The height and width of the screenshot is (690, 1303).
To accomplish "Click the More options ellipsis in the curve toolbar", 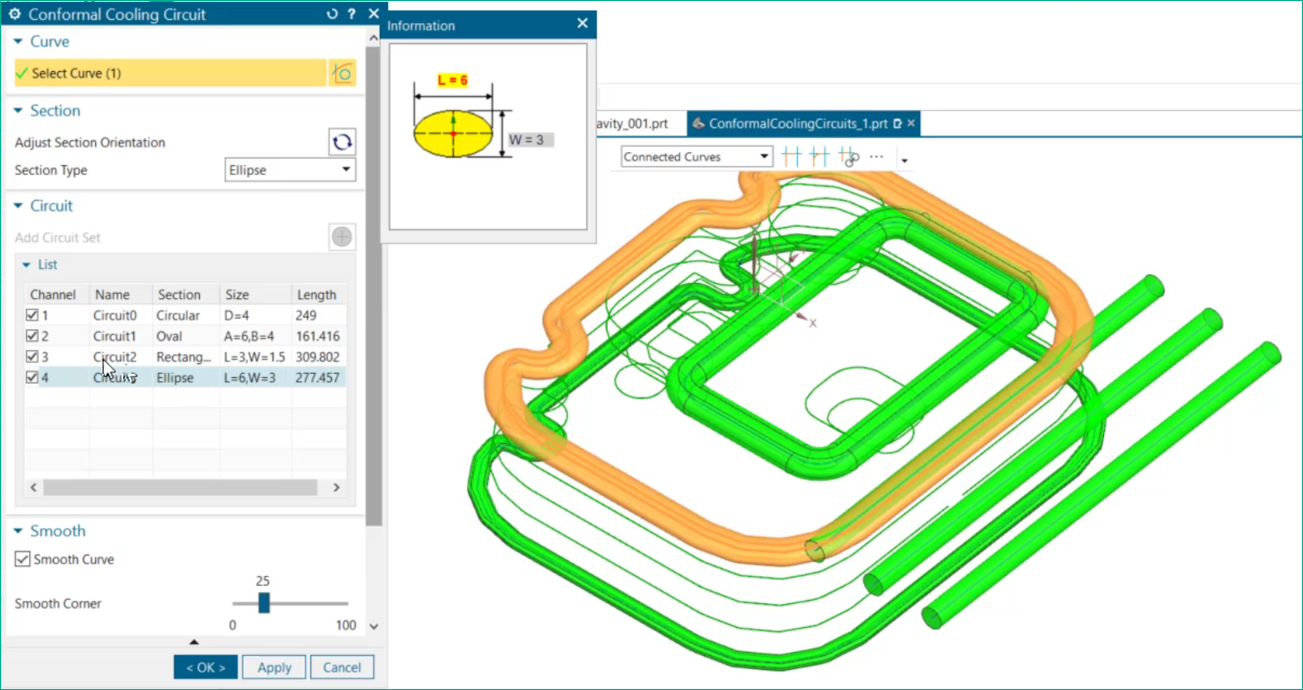I will click(876, 156).
